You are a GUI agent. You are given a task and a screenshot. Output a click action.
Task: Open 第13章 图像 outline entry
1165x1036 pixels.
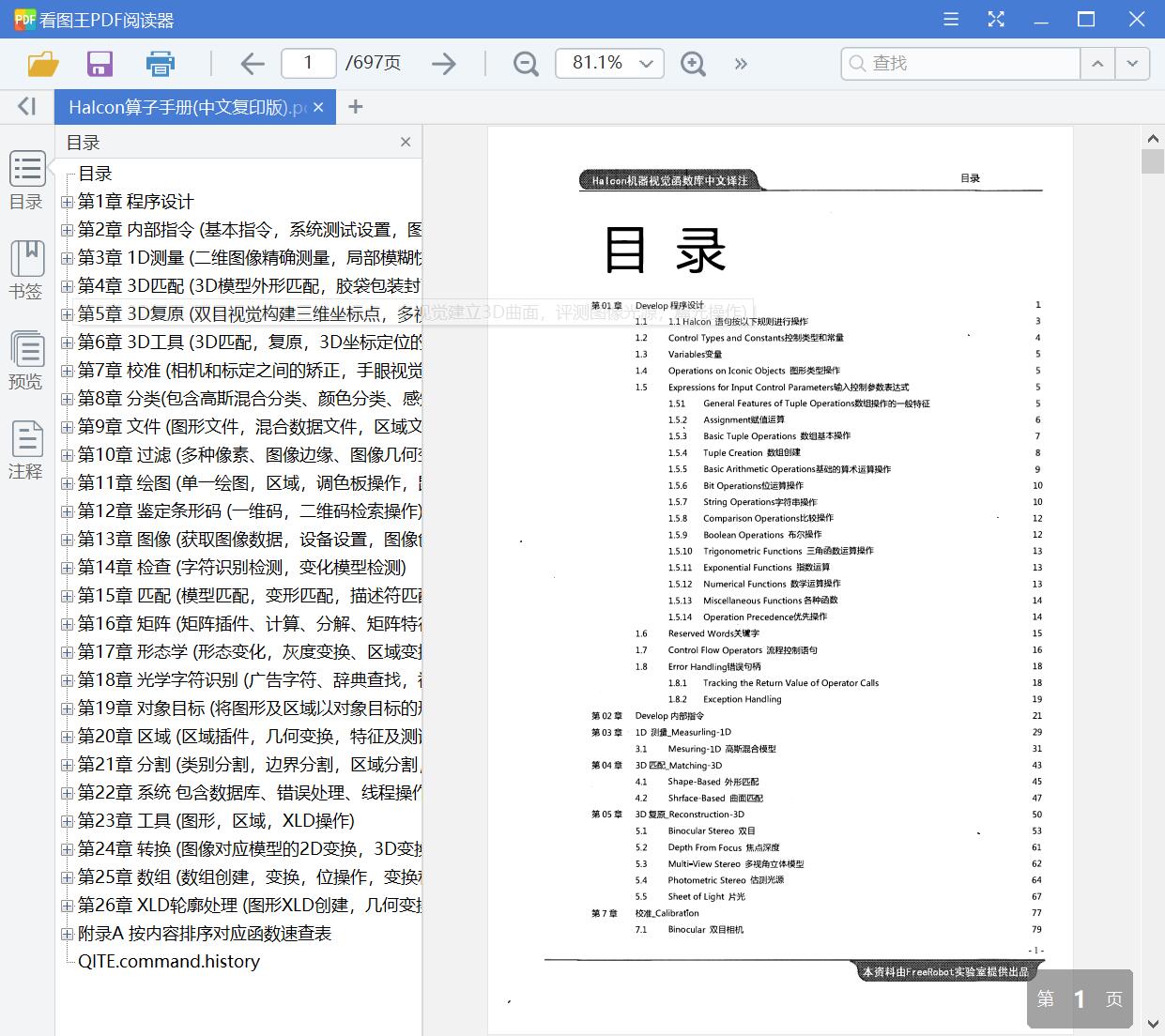tap(250, 540)
